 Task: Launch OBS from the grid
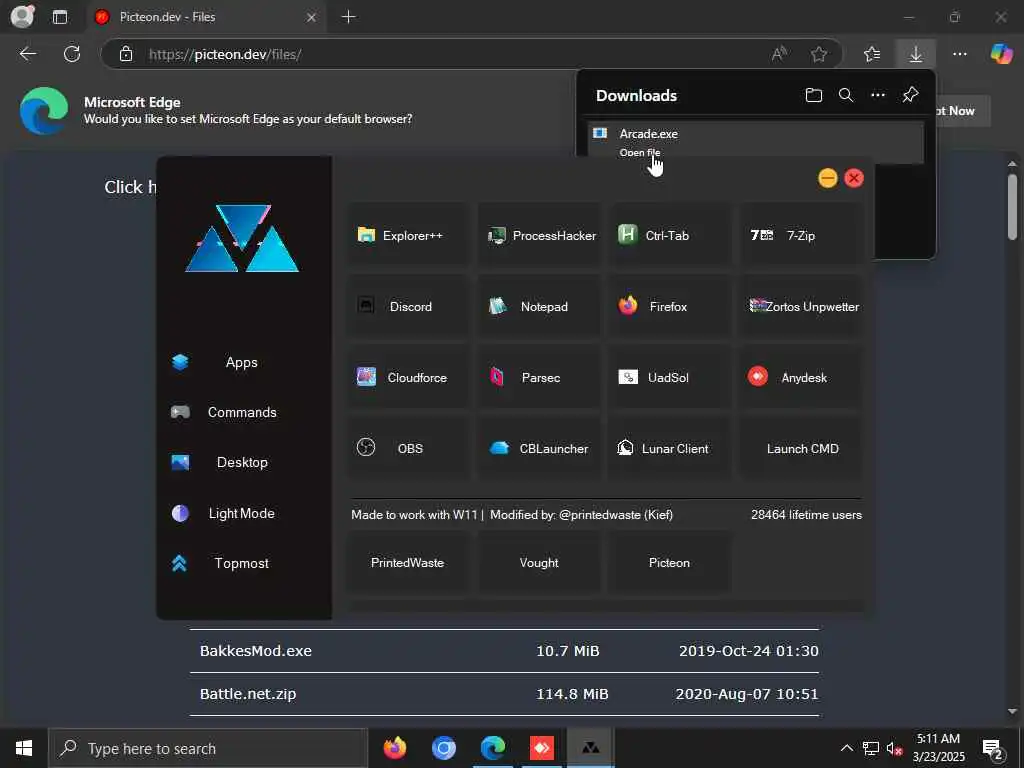406,449
